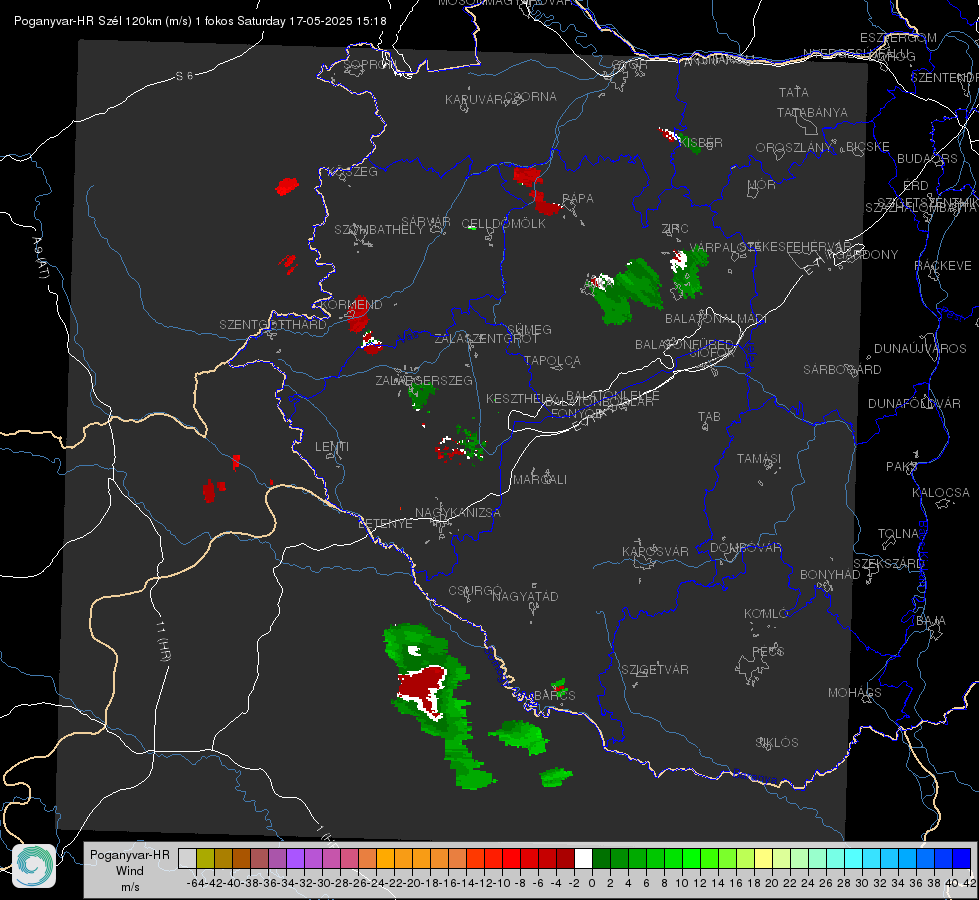Click the DUNAFÖLDVÁR label
Screen dimensions: 979x900
[914, 404]
